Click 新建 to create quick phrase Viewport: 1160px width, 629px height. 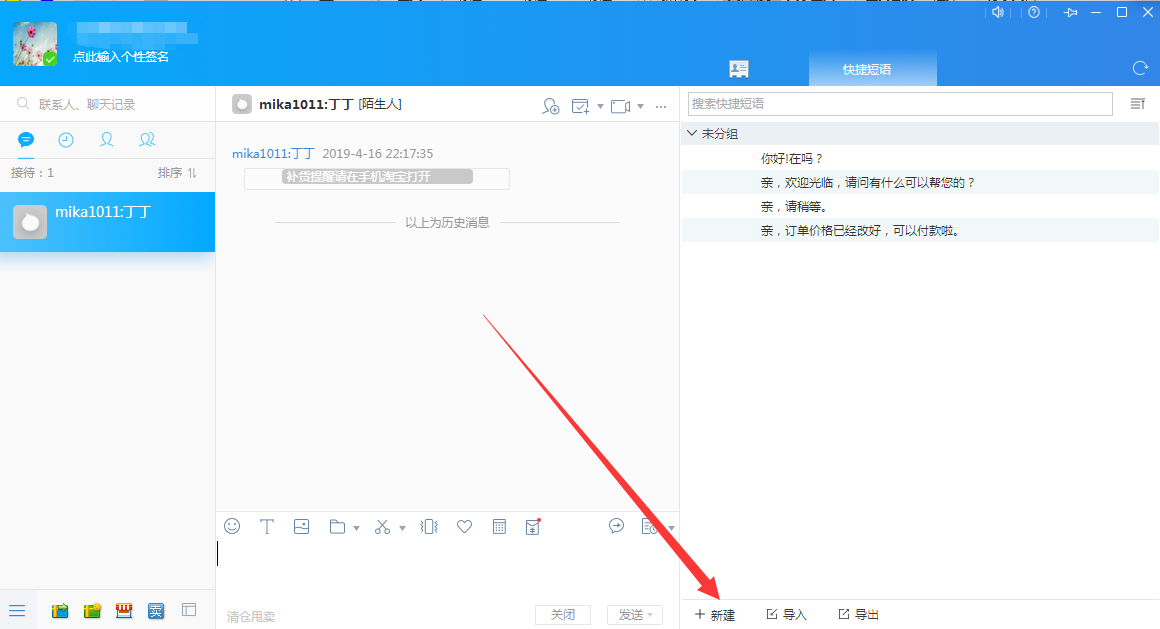pyautogui.click(x=715, y=615)
